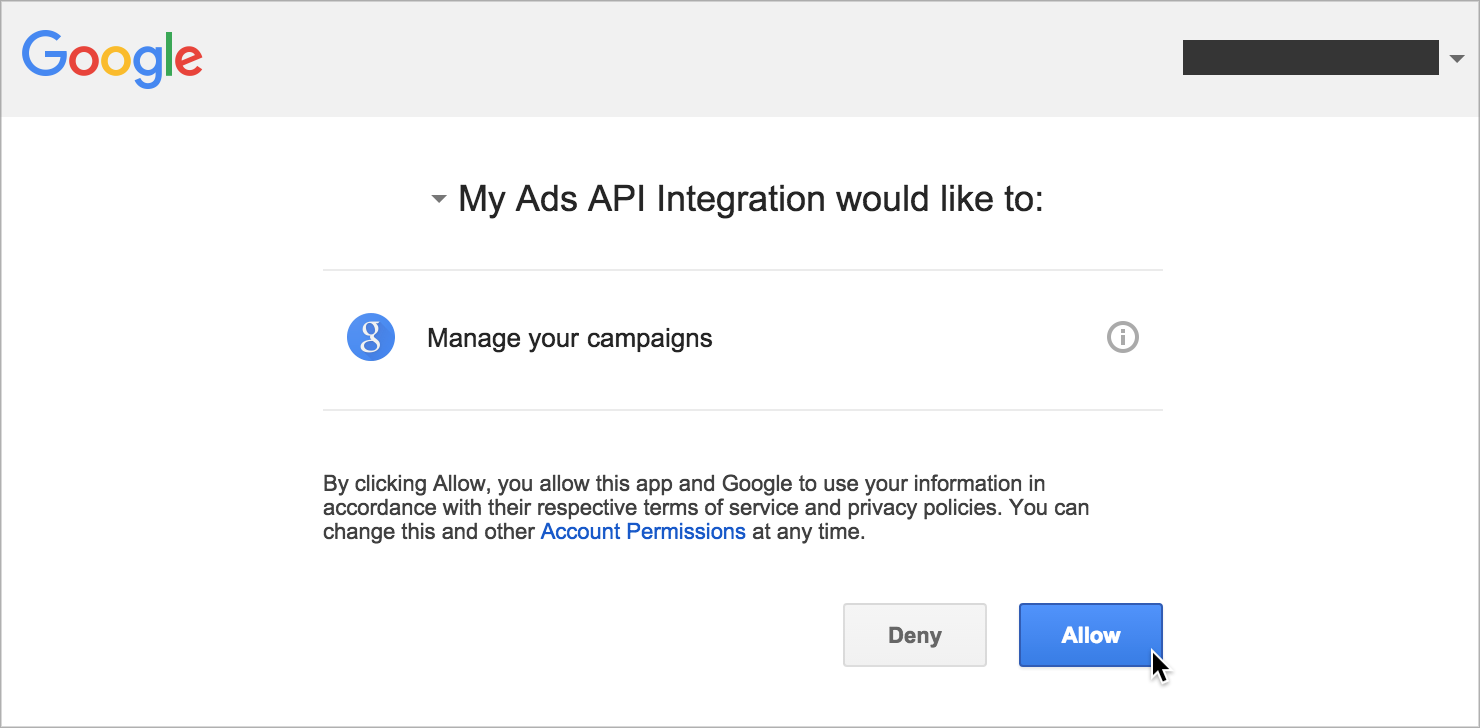Click the divider line above Manage your campaigns
The image size is (1480, 728).
pos(743,270)
